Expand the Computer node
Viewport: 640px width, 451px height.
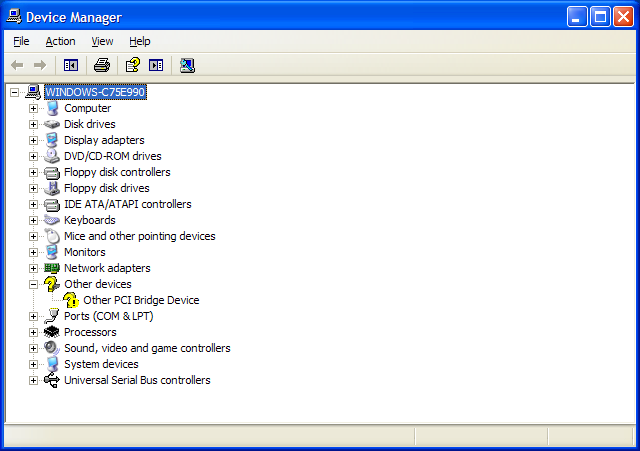point(33,109)
